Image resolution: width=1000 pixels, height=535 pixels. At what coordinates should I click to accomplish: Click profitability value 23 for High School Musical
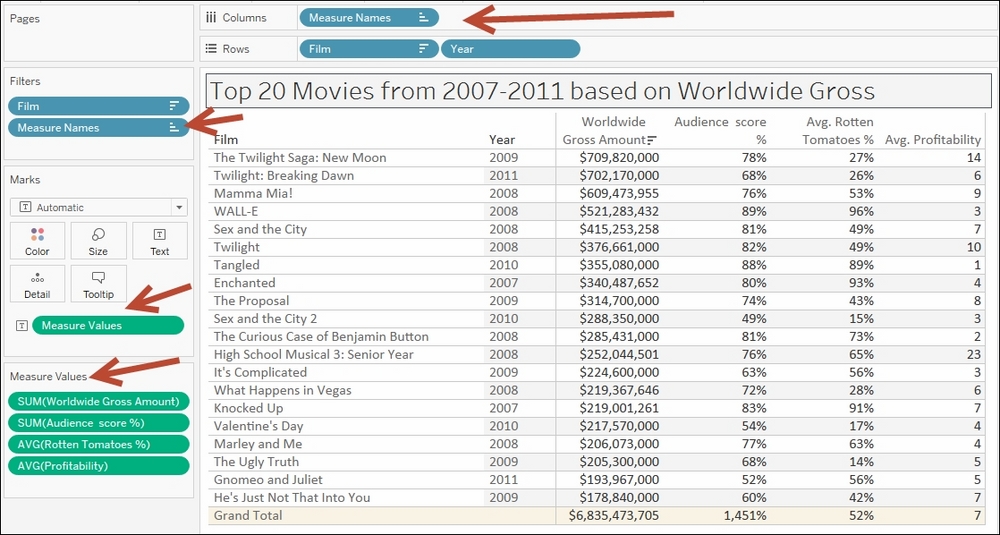974,354
